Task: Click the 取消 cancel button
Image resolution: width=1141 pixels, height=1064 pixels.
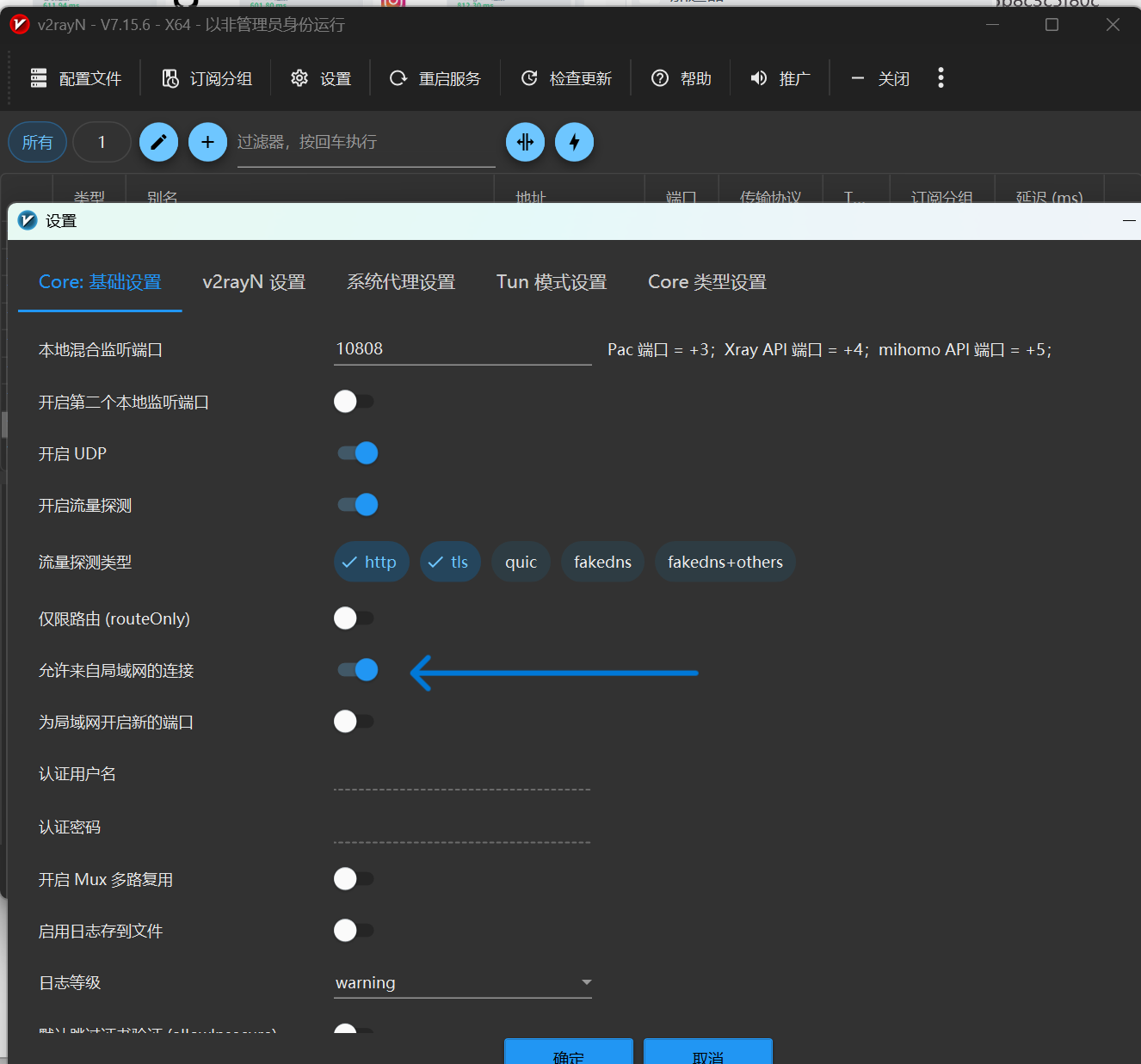Action: coord(707,1053)
